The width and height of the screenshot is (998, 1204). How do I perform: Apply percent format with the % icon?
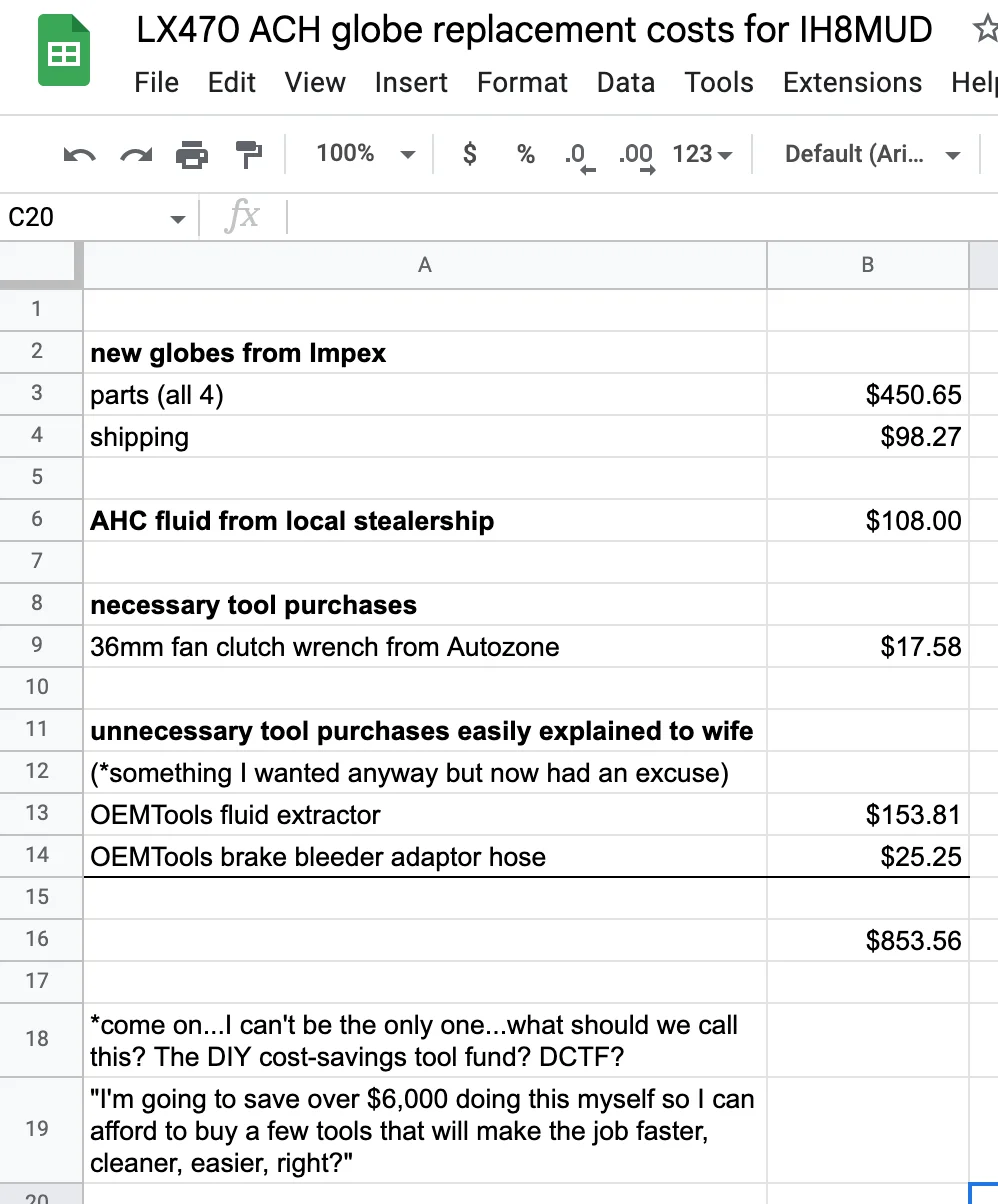[525, 154]
